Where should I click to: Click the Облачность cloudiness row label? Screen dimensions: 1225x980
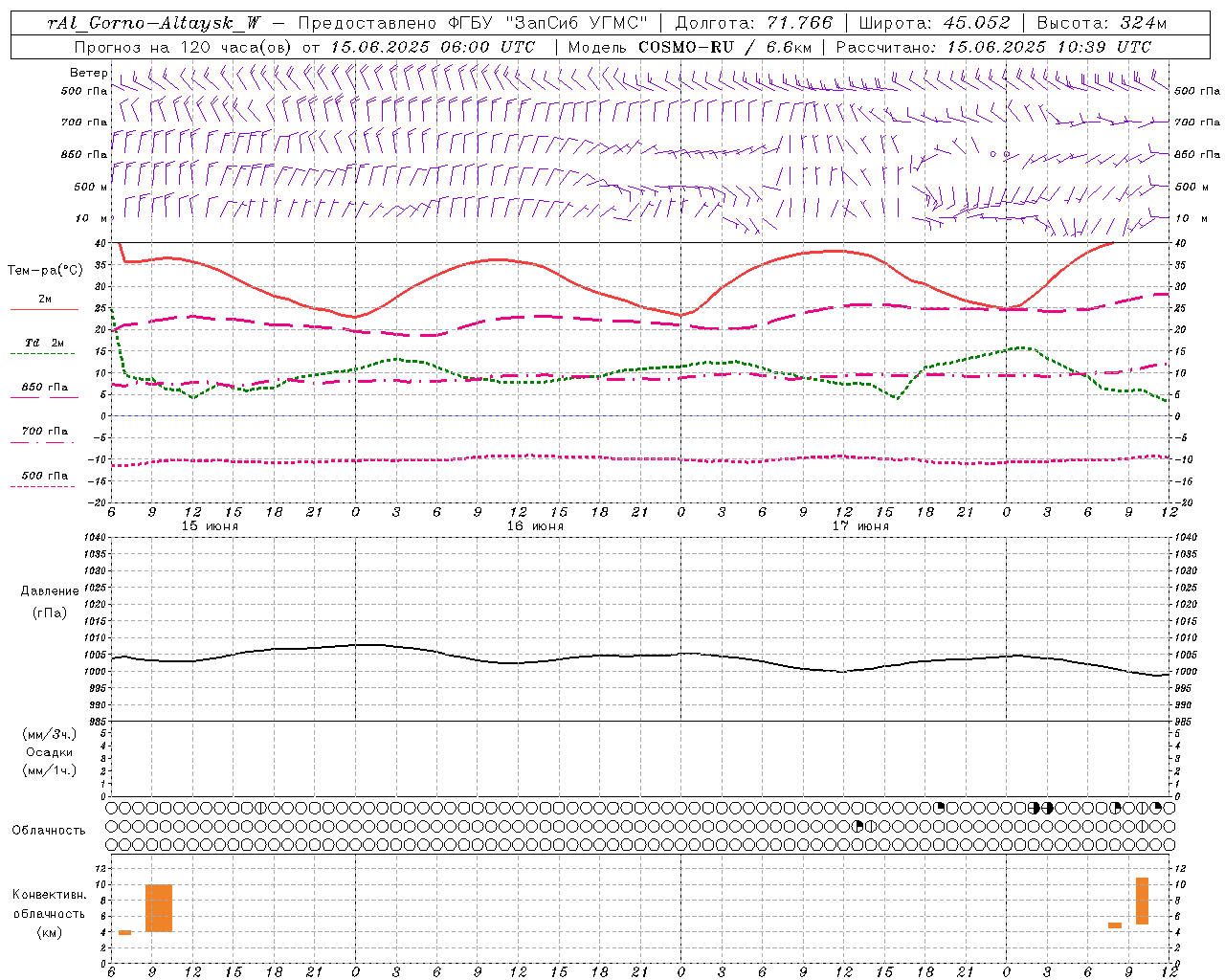pyautogui.click(x=49, y=831)
